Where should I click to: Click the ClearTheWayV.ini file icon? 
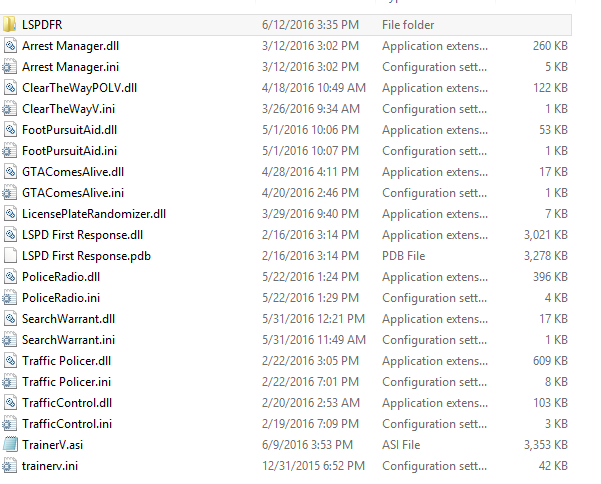[x=9, y=109]
